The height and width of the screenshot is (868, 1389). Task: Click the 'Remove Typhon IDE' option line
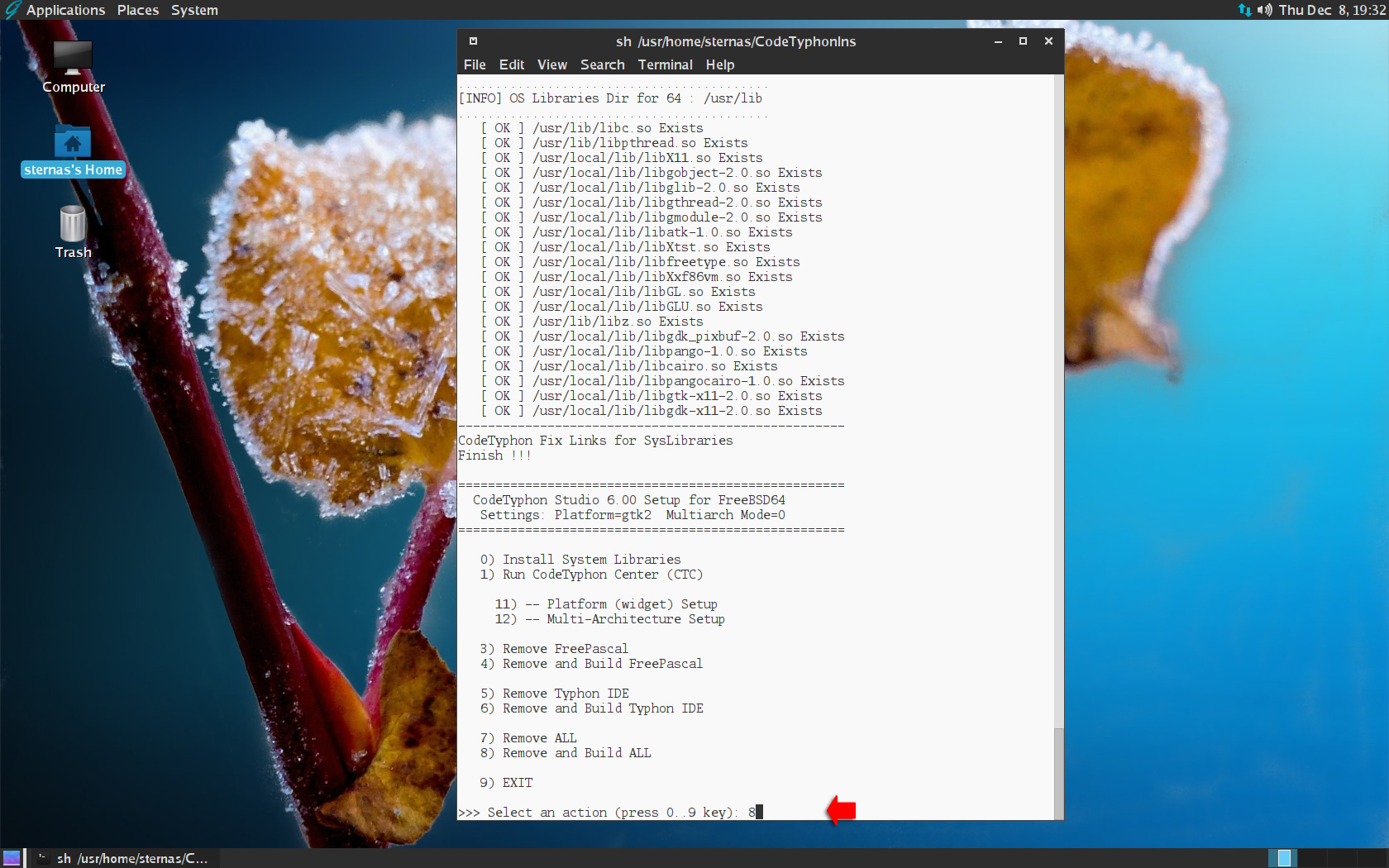click(555, 694)
